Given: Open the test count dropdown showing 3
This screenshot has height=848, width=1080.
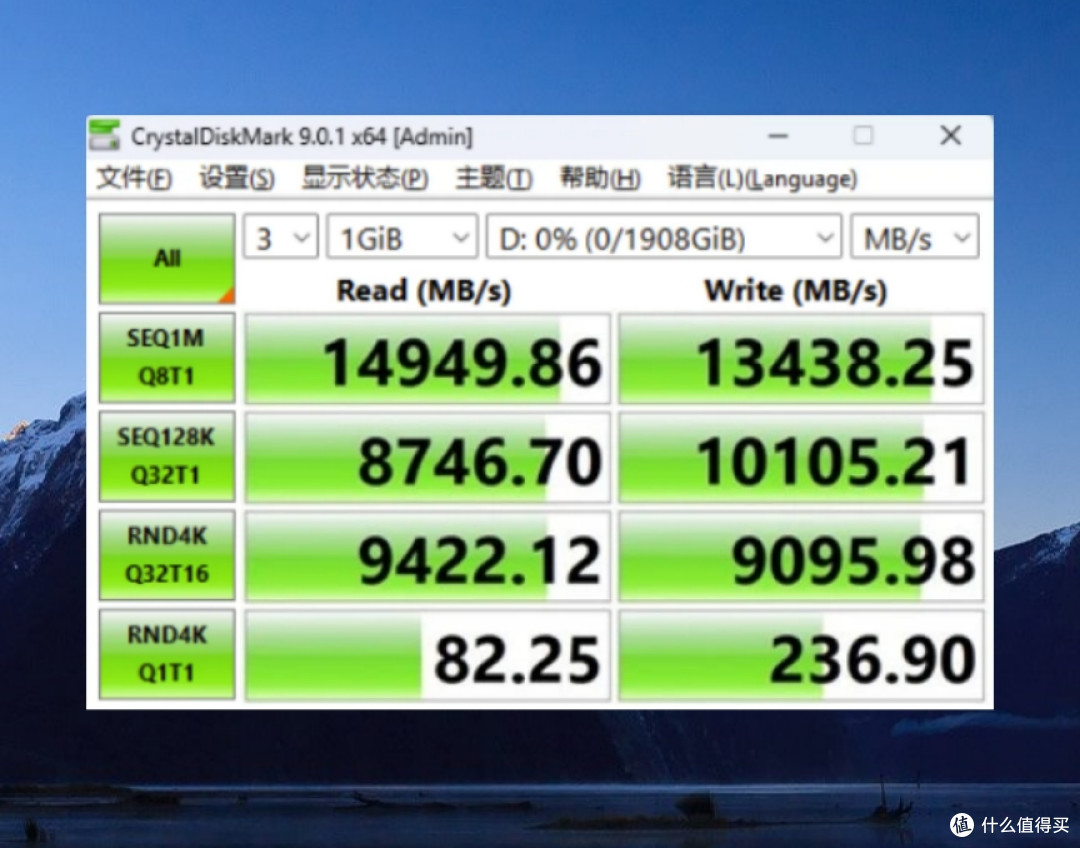Looking at the screenshot, I should (281, 237).
